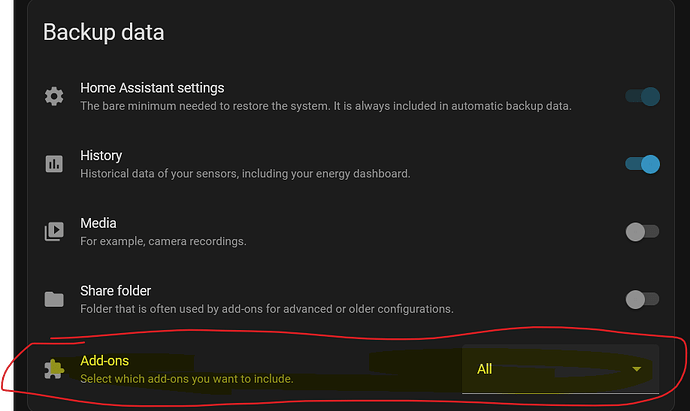Viewport: 690px width, 411px height.
Task: Enable the Media backup toggle
Action: 642,231
